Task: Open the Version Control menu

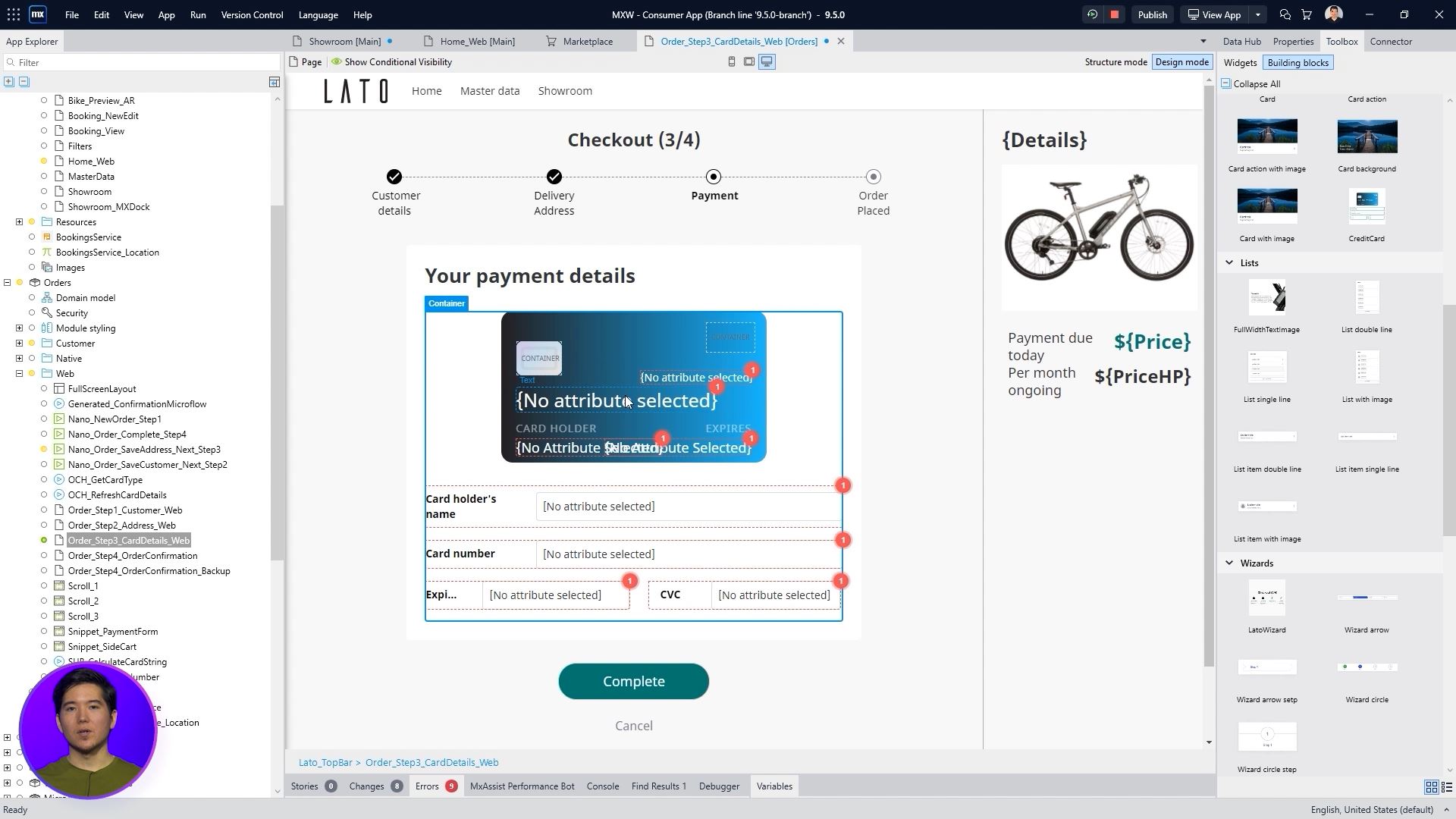Action: (x=252, y=14)
